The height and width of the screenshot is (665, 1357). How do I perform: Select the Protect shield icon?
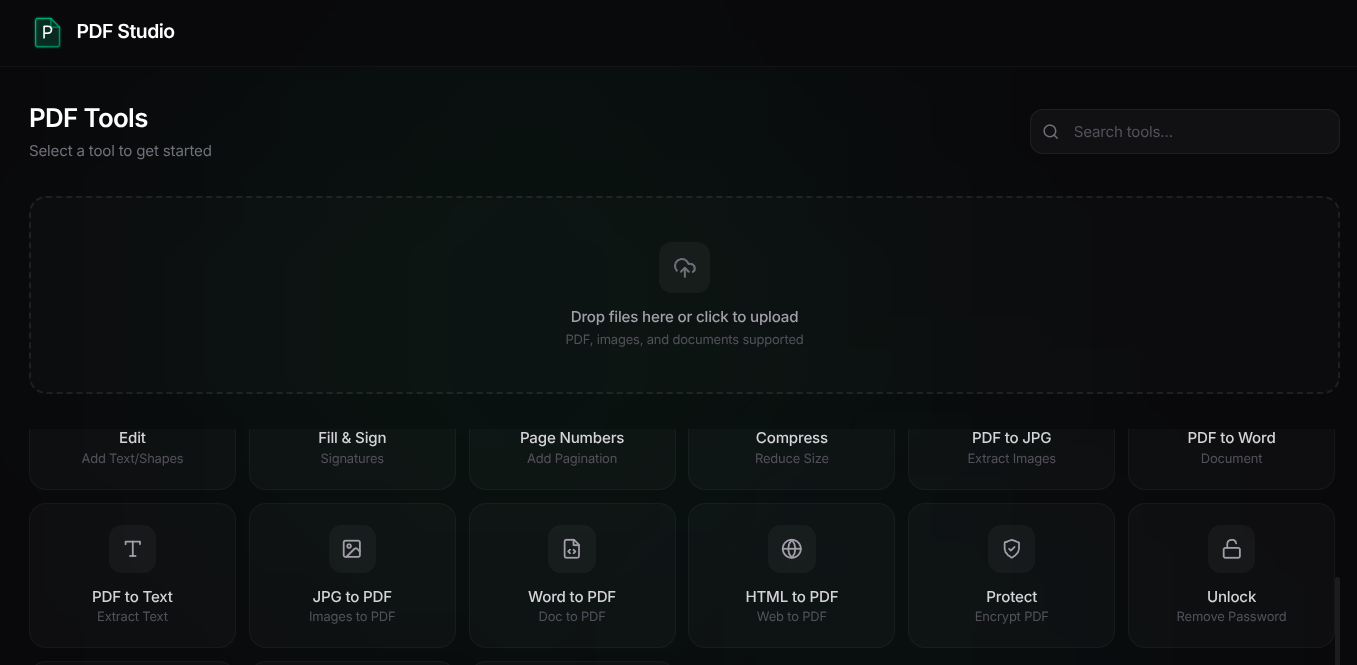(x=1011, y=549)
